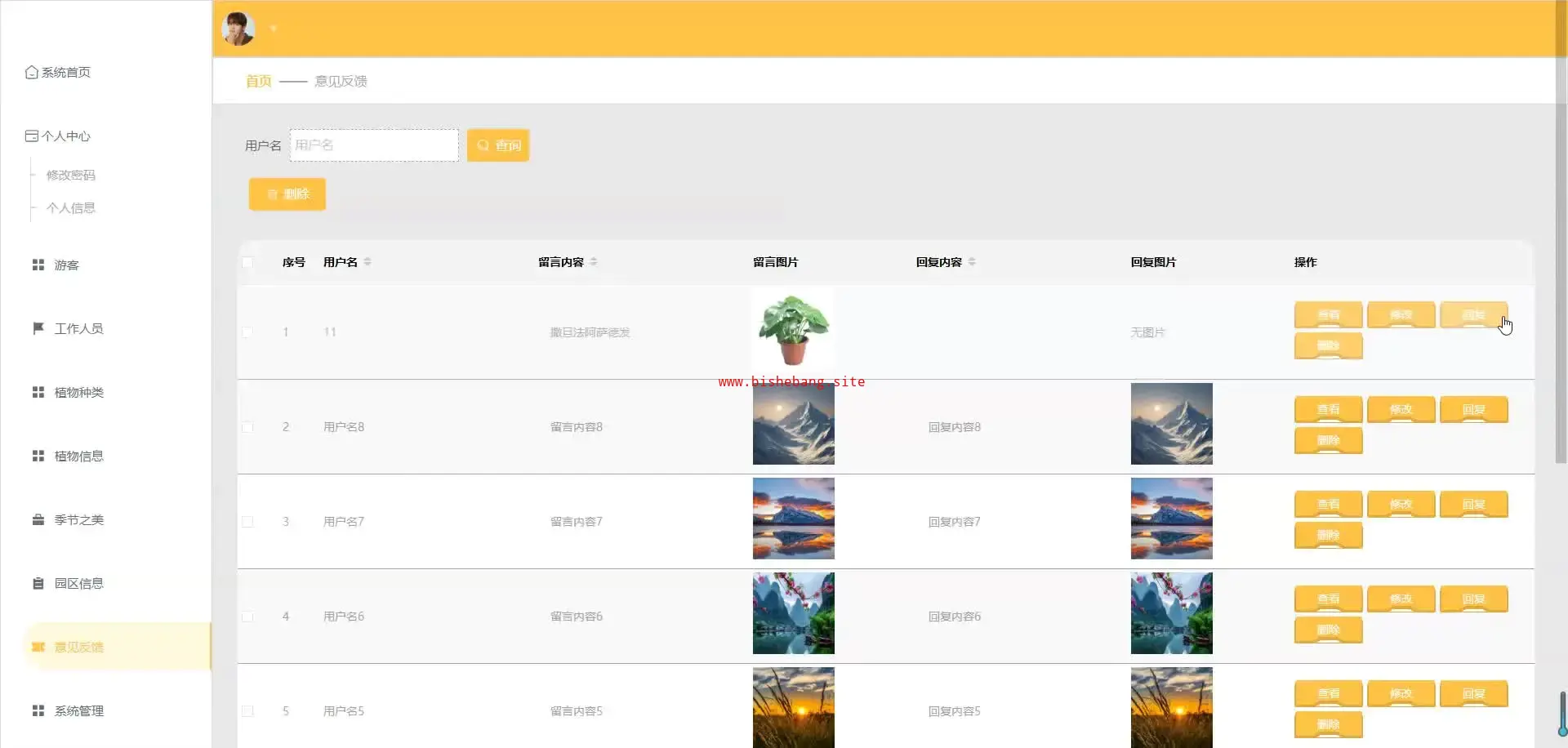This screenshot has width=1568, height=748.
Task: Click the 游客 grid icon
Action: 38,265
